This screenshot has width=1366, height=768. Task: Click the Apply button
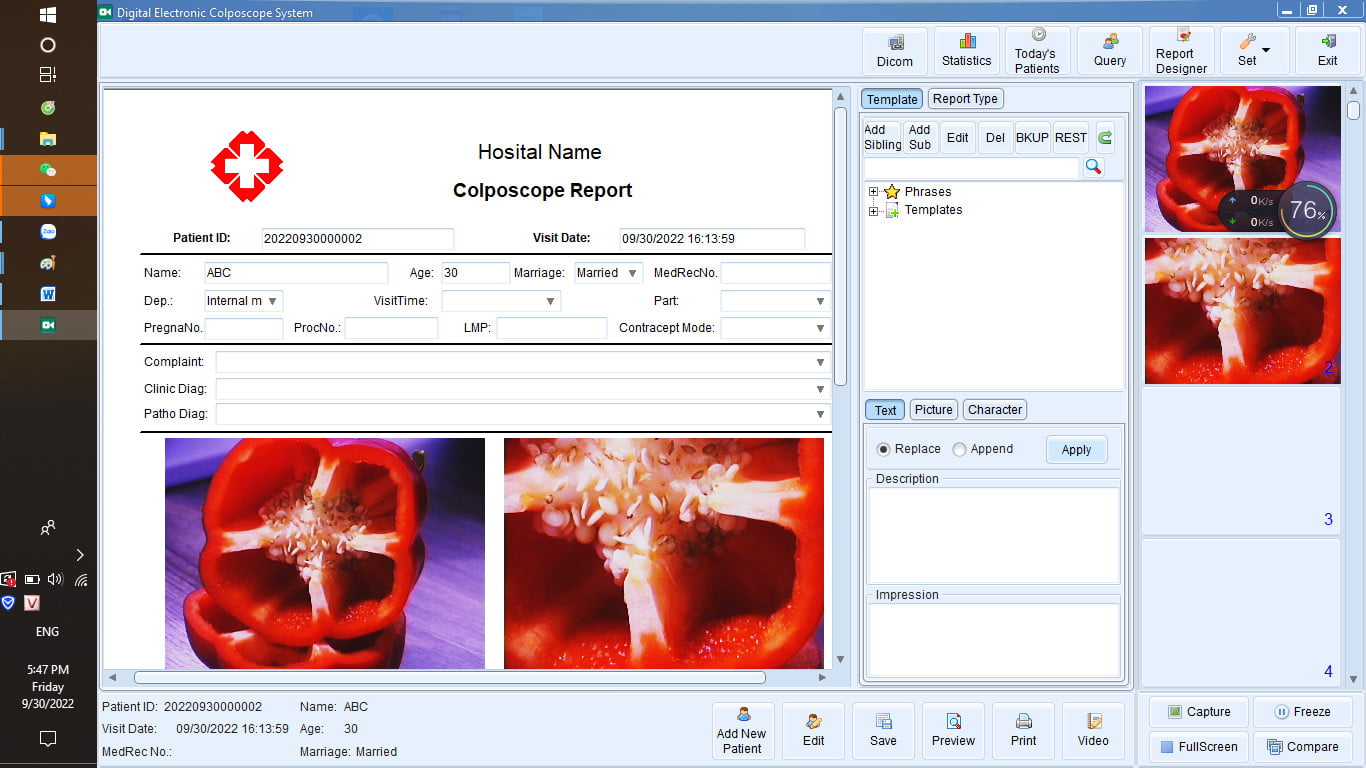(x=1076, y=450)
